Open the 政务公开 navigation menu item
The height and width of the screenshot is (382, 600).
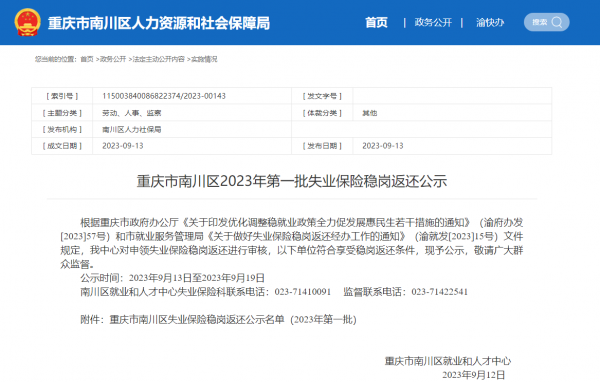coord(433,23)
